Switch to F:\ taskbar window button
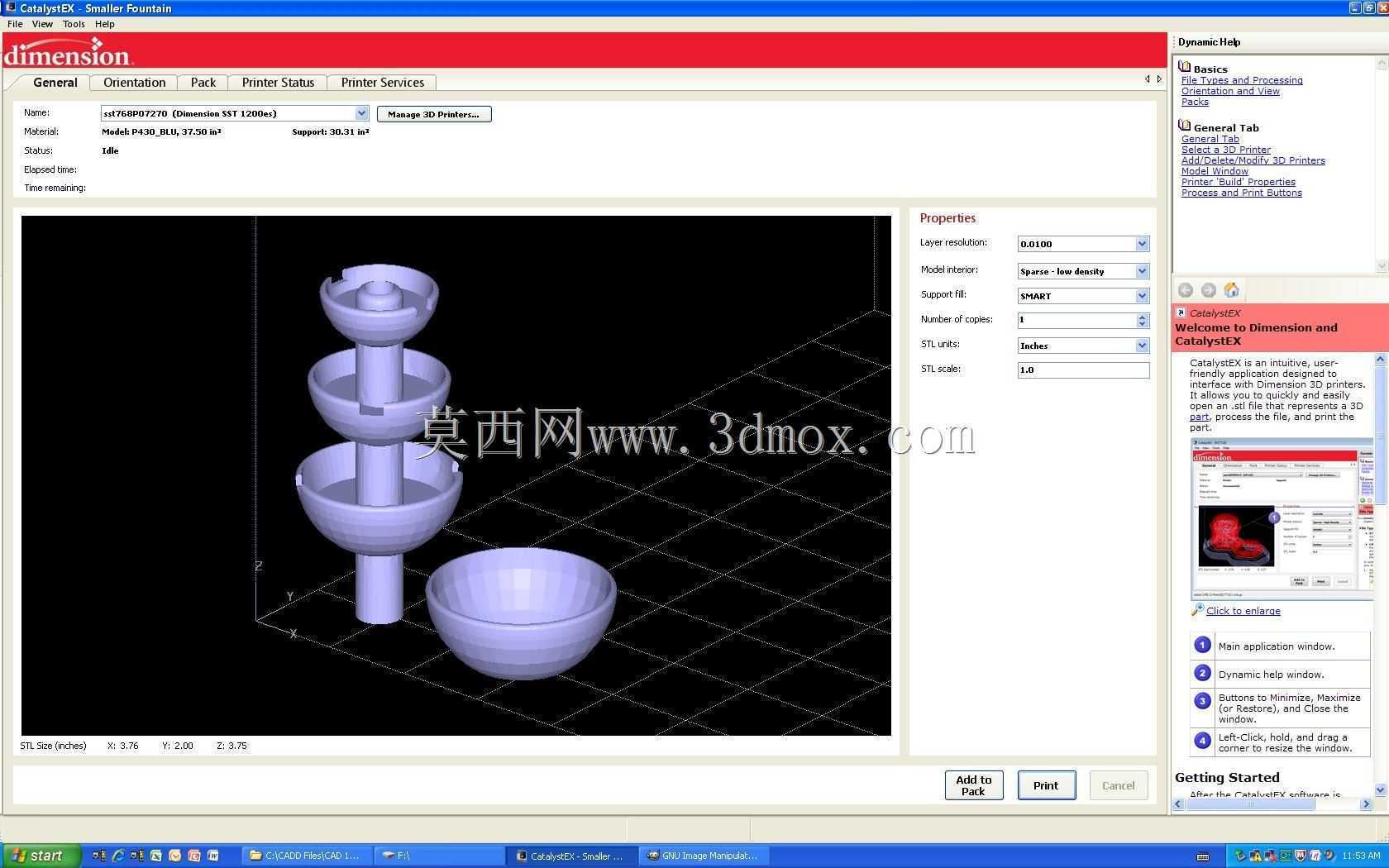This screenshot has height=868, width=1389. (x=438, y=856)
